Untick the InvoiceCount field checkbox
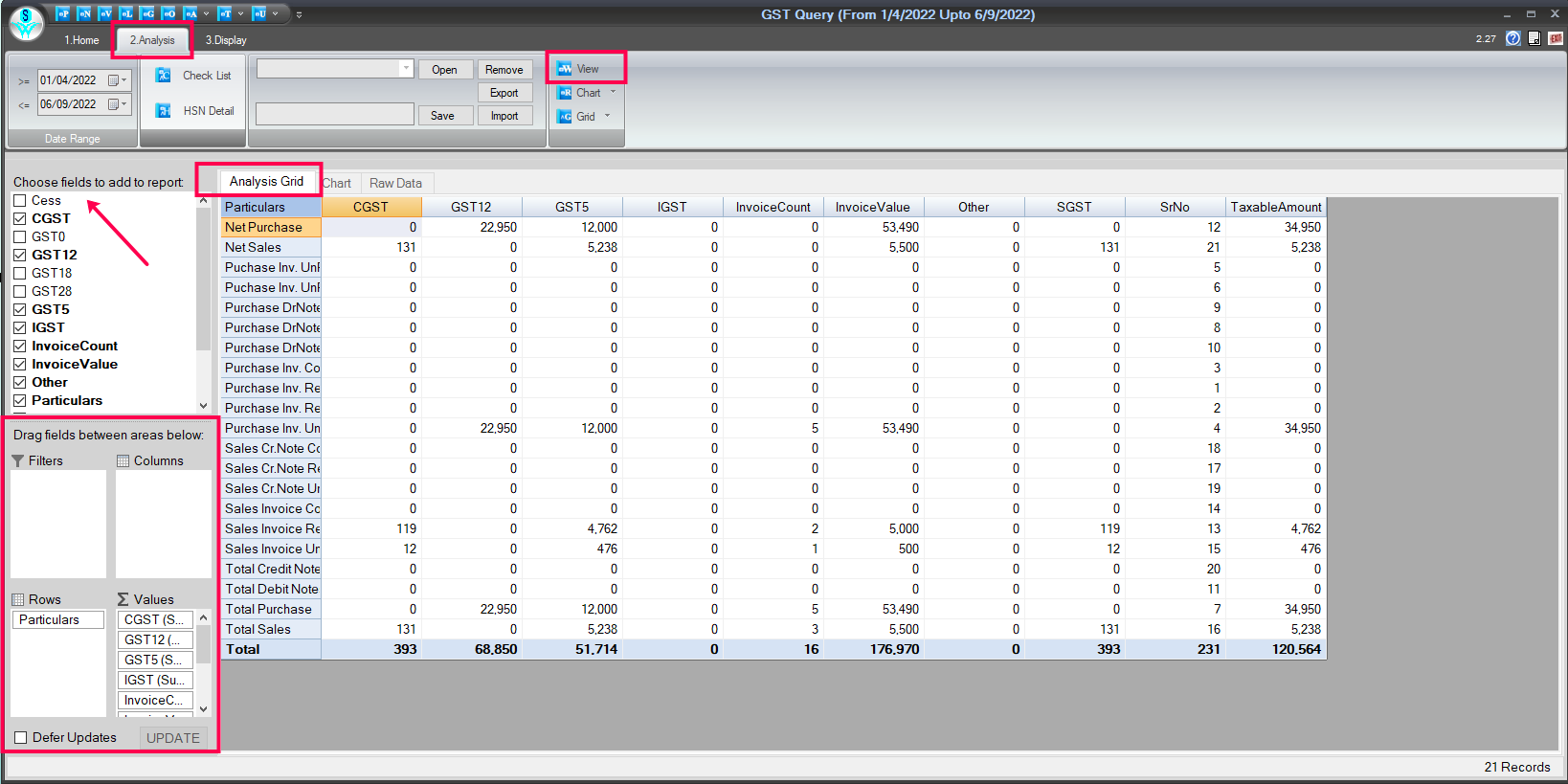This screenshot has height=784, width=1568. click(19, 346)
